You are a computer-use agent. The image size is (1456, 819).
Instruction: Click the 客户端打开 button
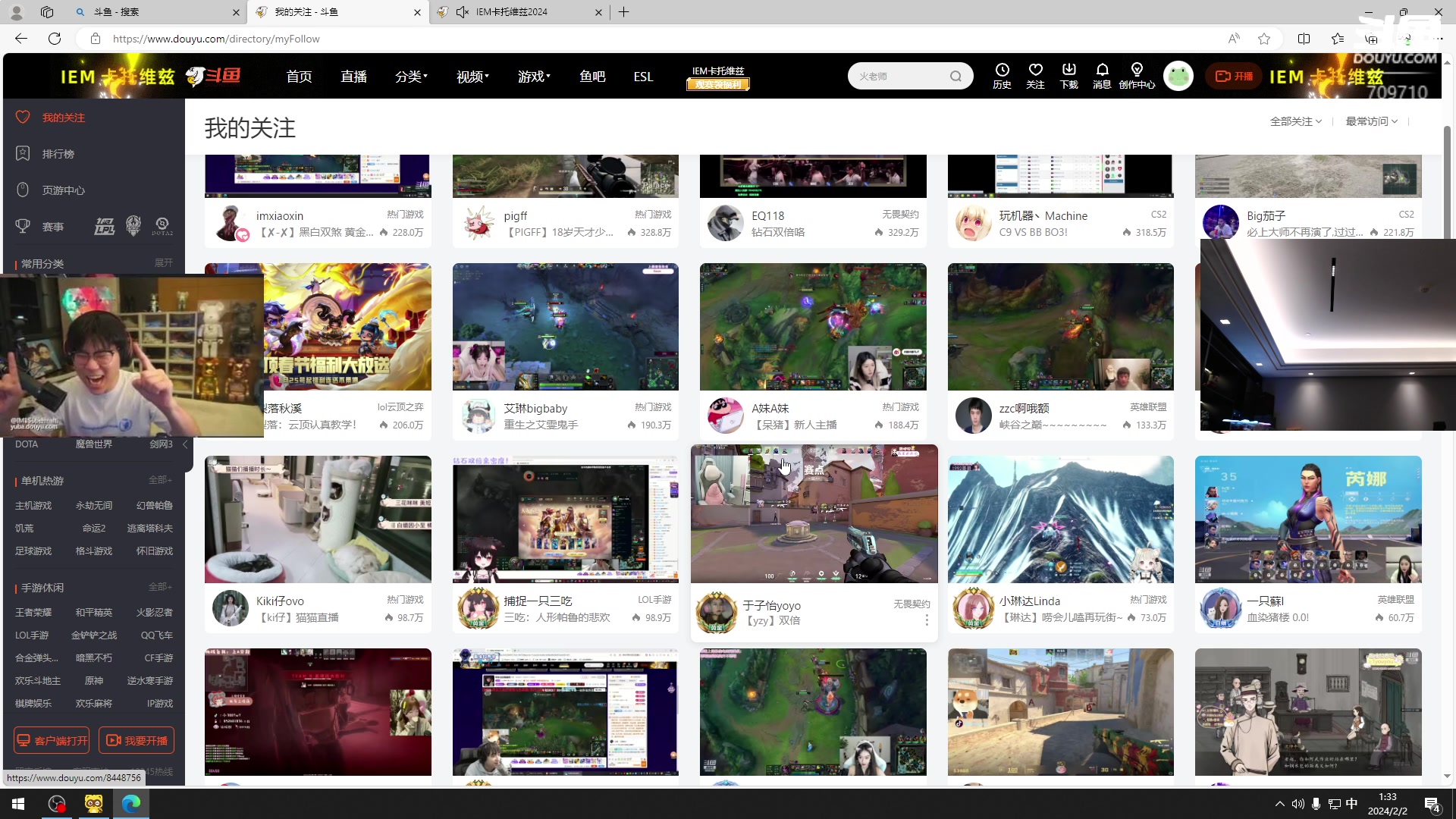click(52, 740)
